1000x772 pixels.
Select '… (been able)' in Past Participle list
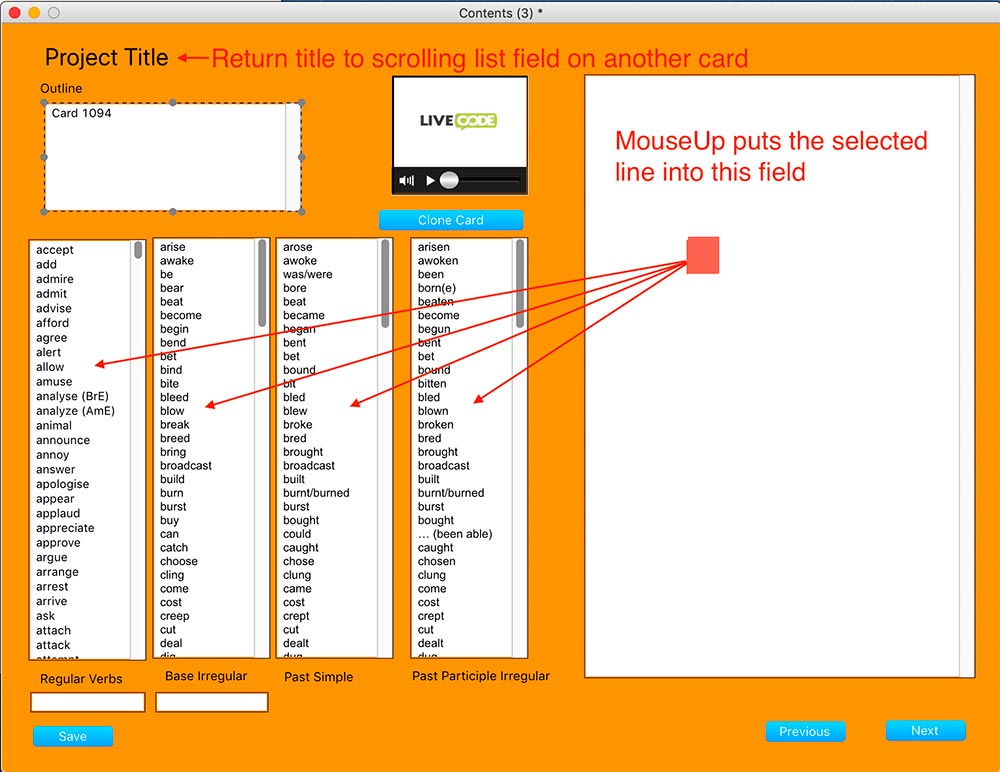point(455,534)
